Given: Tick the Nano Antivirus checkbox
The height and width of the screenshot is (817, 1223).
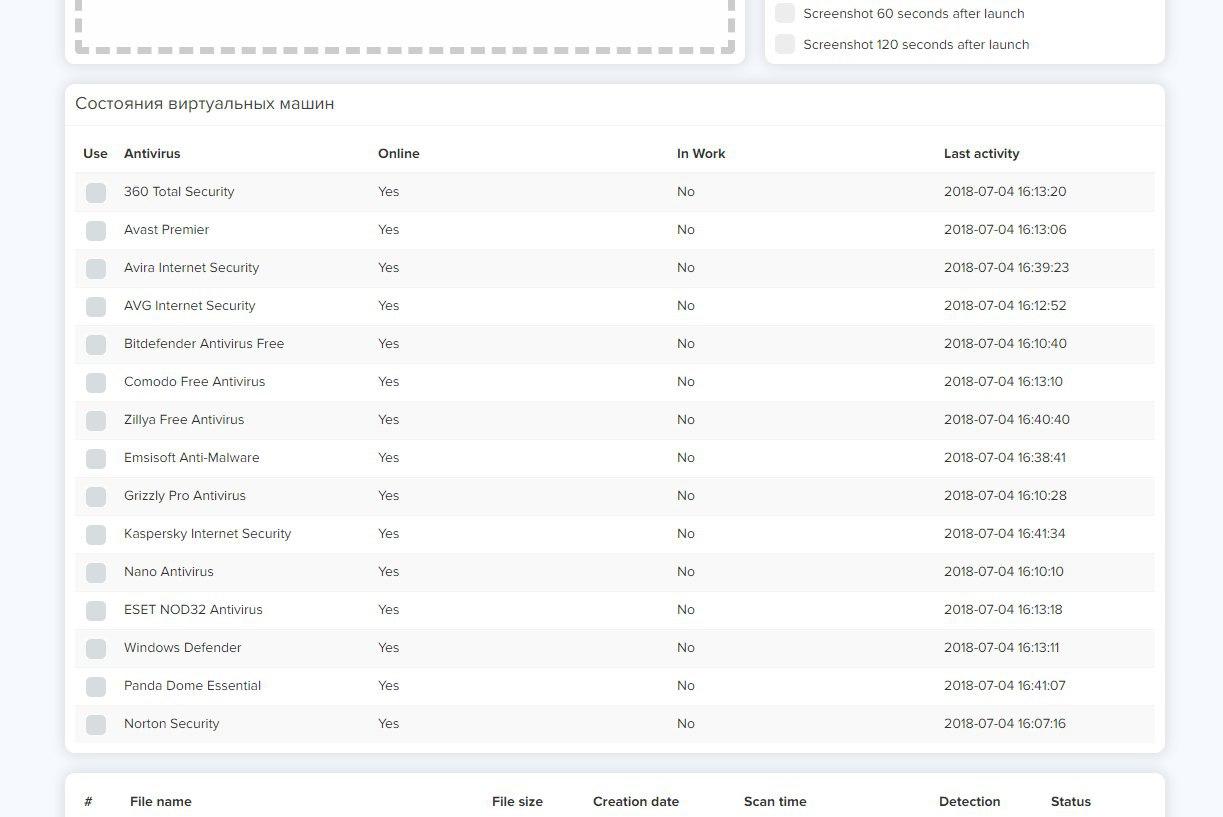Looking at the screenshot, I should click(96, 573).
